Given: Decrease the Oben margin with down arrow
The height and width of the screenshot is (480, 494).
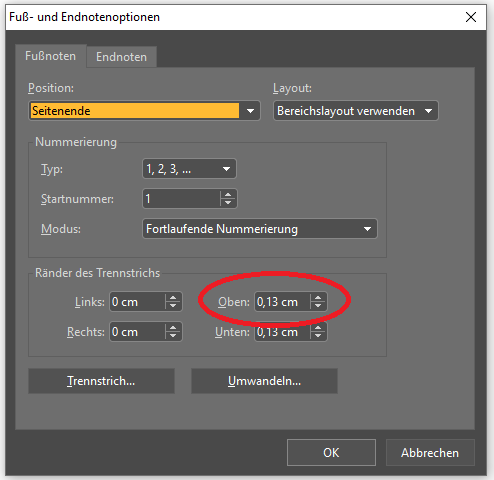Looking at the screenshot, I should coord(318,306).
